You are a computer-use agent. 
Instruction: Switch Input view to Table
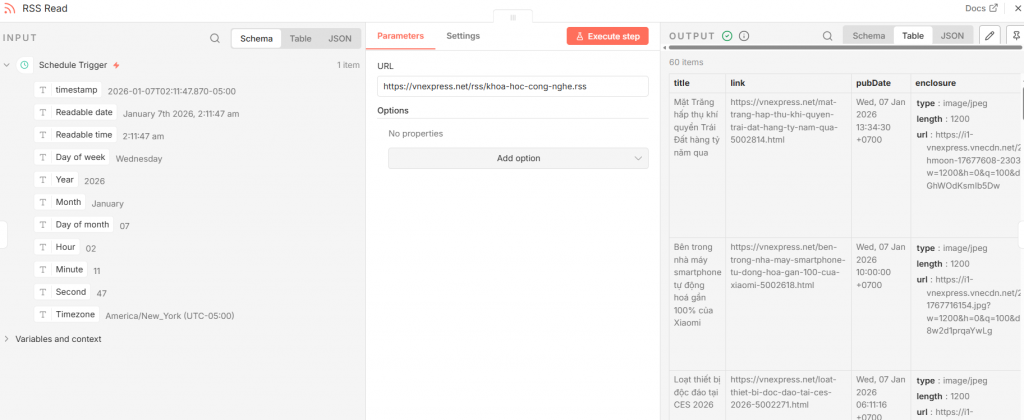point(300,38)
